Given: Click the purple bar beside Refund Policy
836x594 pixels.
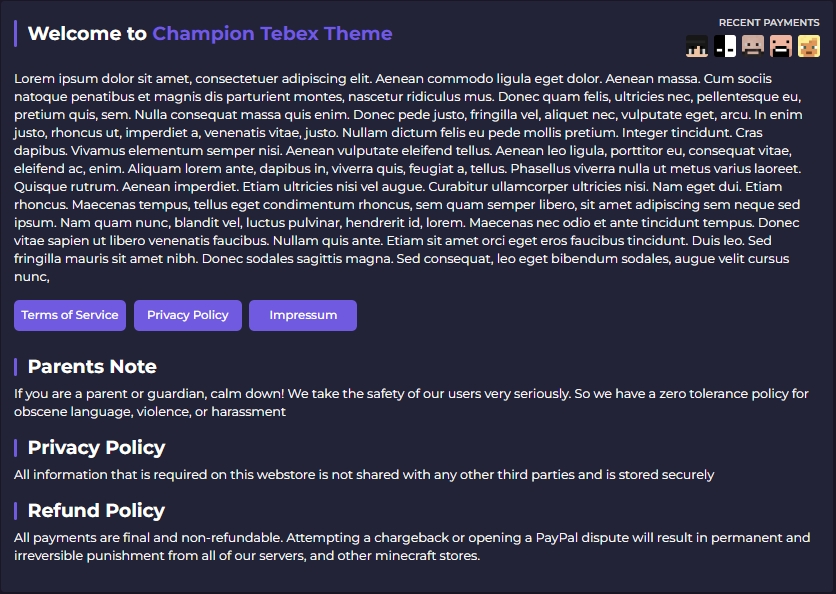Looking at the screenshot, I should pos(16,510).
